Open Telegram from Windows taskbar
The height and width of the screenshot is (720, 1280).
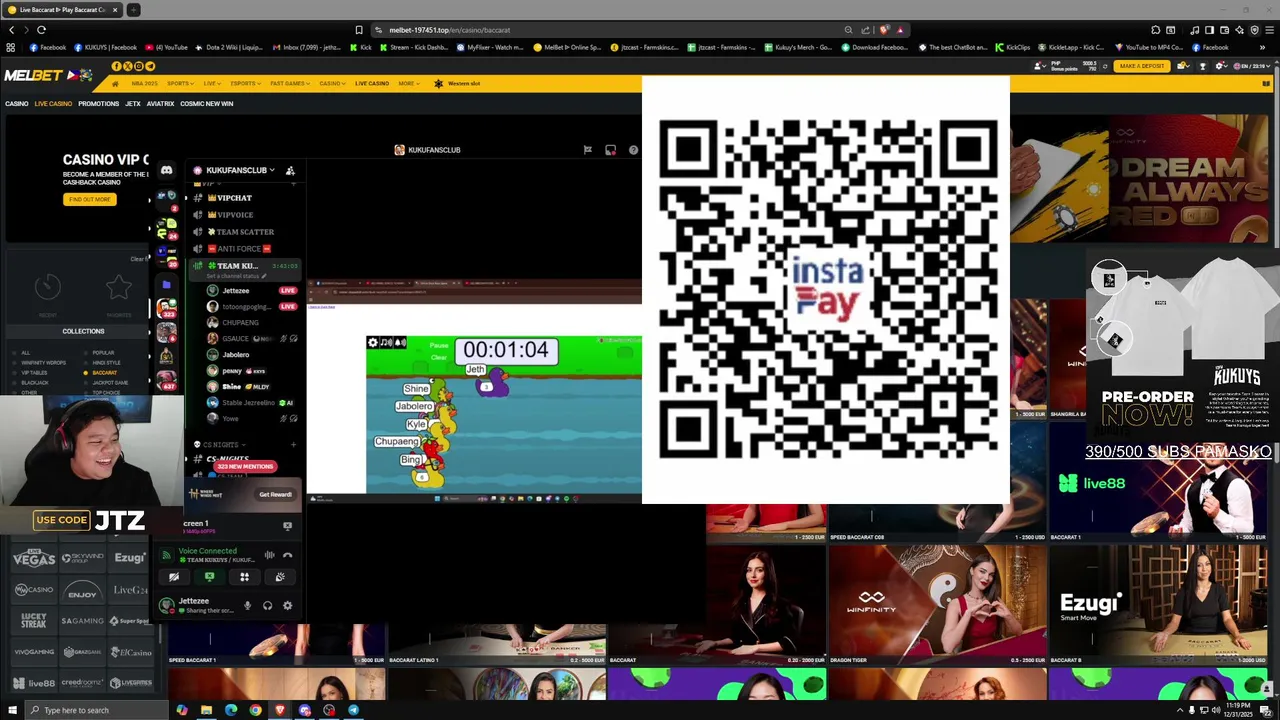[x=353, y=710]
